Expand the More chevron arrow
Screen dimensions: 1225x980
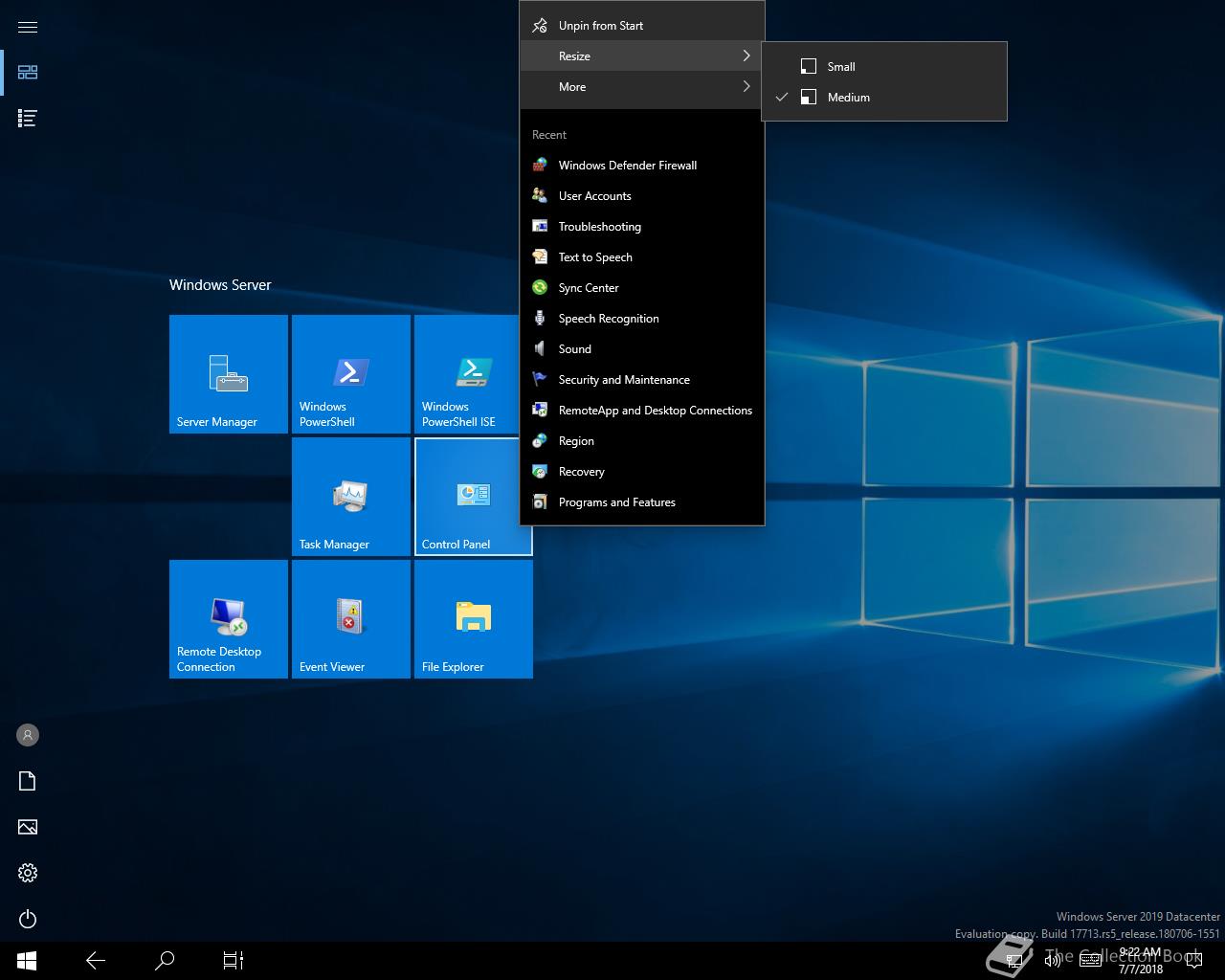[x=746, y=87]
